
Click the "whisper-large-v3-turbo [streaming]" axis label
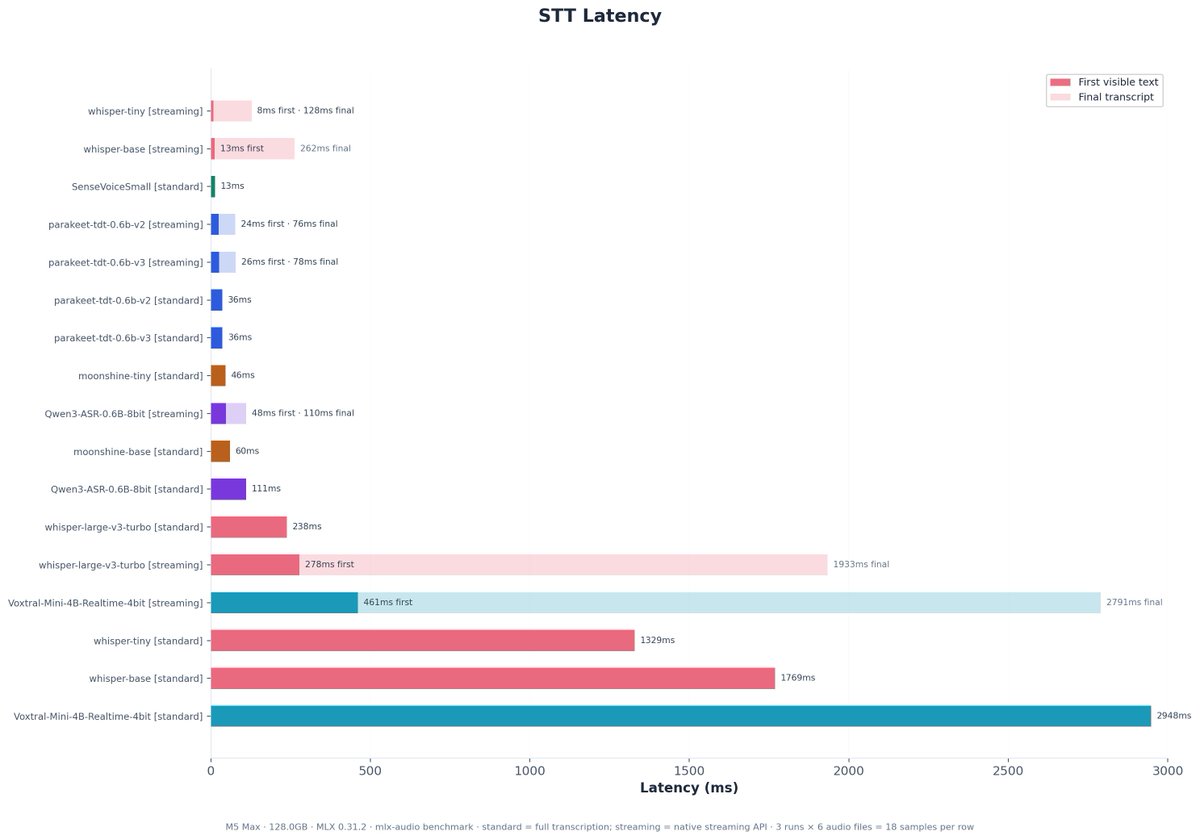[x=121, y=565]
